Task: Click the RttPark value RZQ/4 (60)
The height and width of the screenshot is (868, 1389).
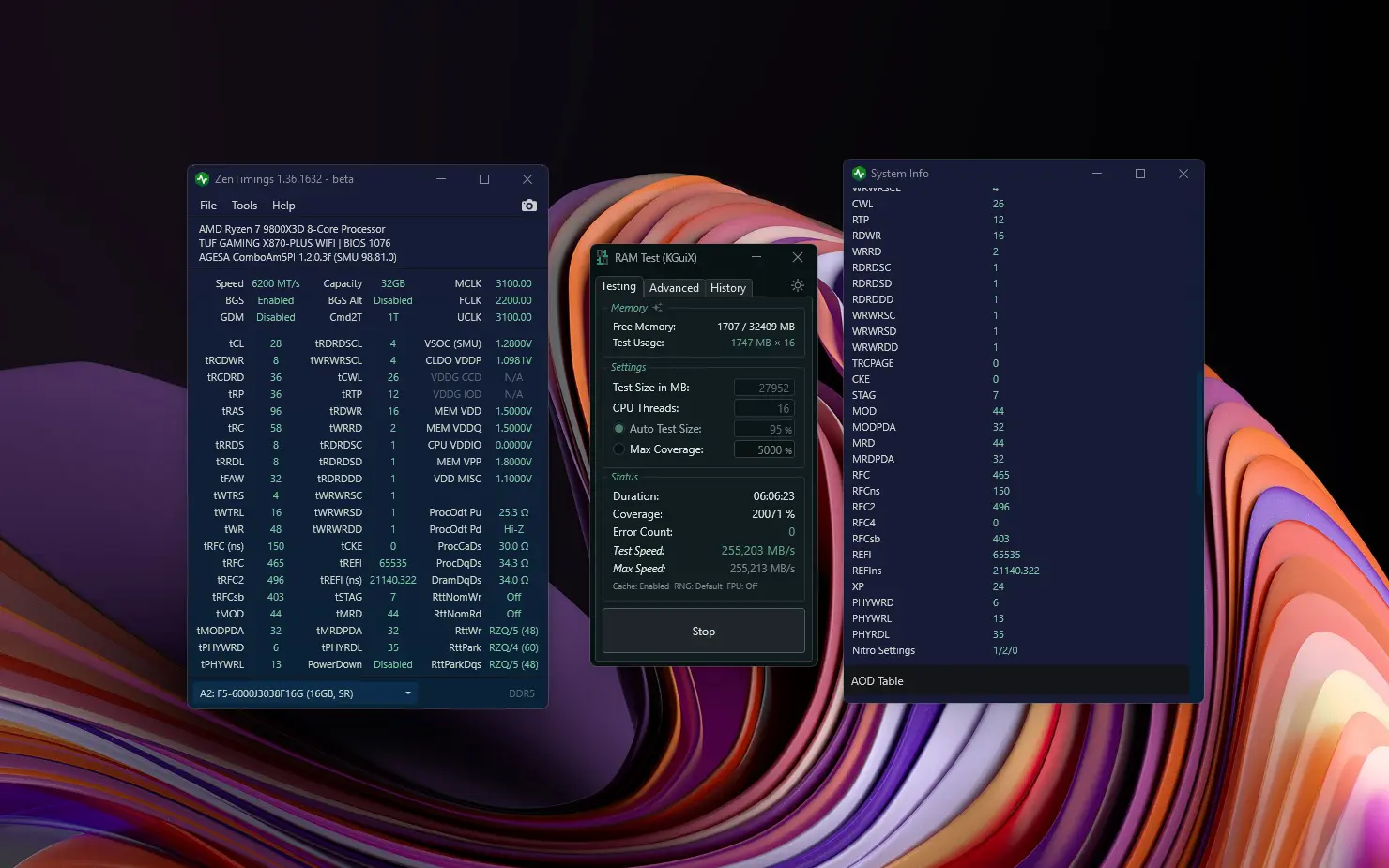Action: pyautogui.click(x=513, y=647)
